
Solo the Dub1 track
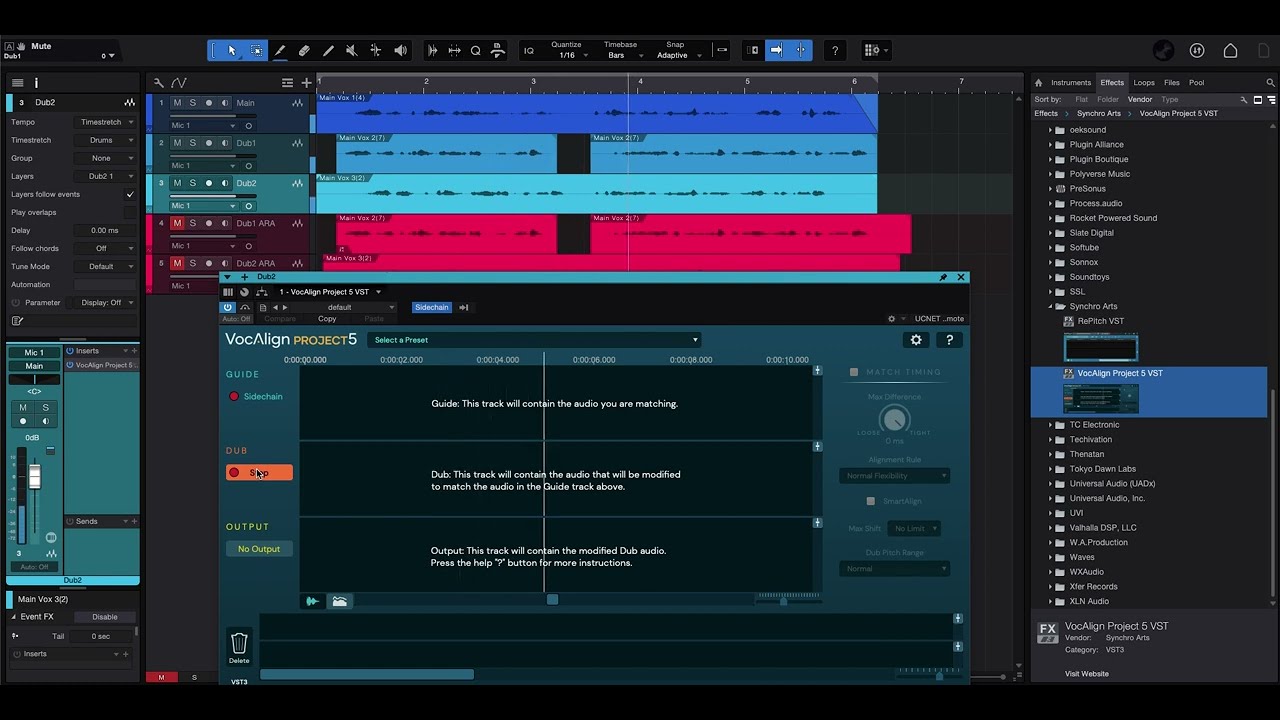[193, 143]
